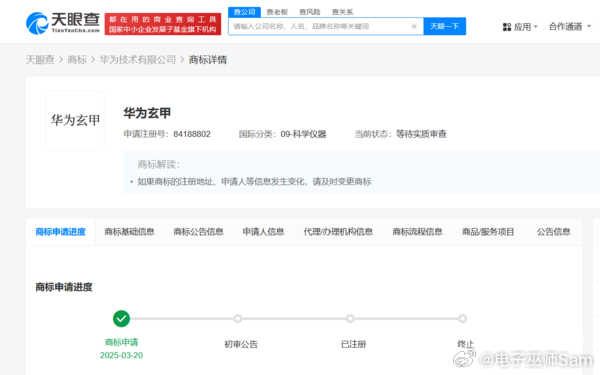Open the 应用 apps grid icon
Screen dimensions: 600x375
pos(507,27)
